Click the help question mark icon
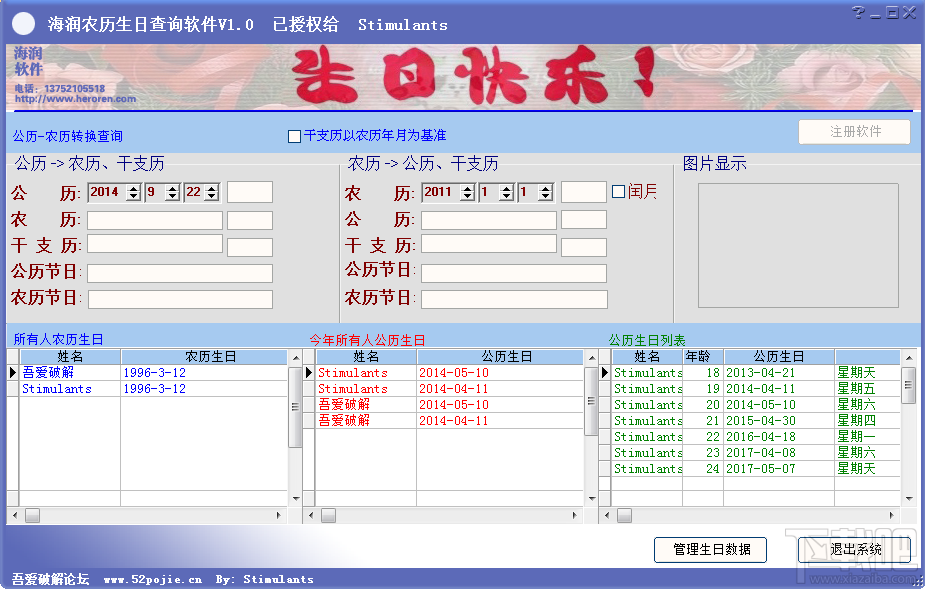The height and width of the screenshot is (589, 925). pyautogui.click(x=858, y=12)
